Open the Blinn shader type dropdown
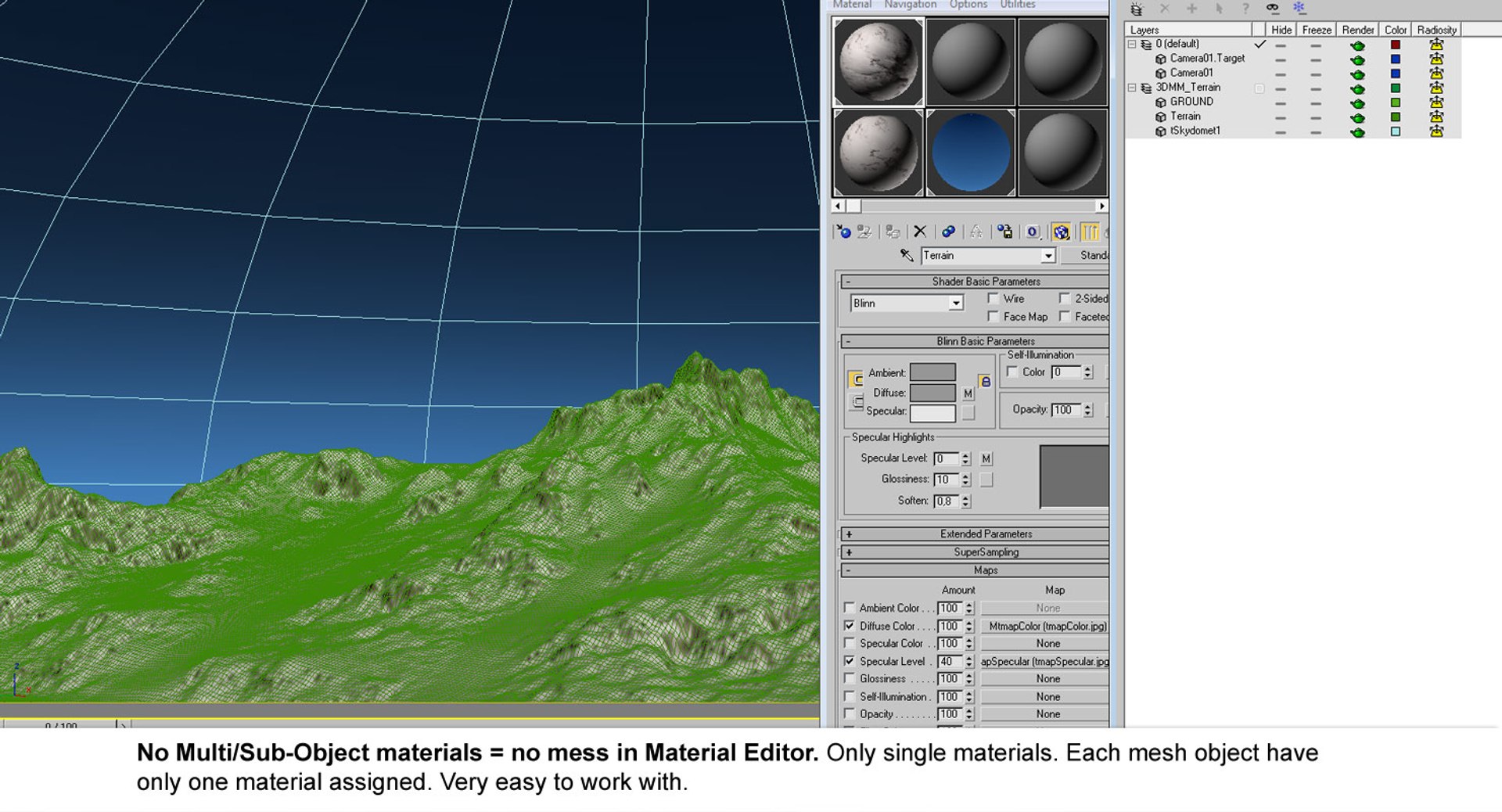 pyautogui.click(x=956, y=303)
